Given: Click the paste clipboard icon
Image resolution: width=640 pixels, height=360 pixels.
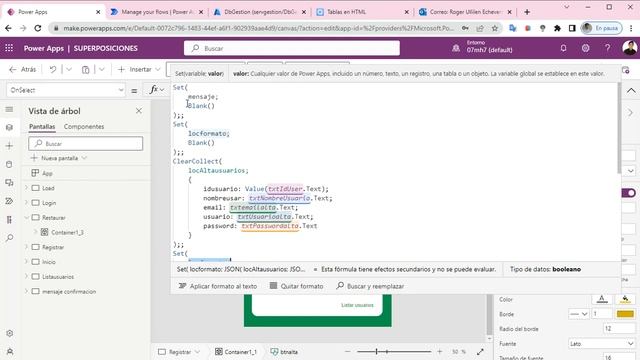Looking at the screenshot, I should click(85, 69).
